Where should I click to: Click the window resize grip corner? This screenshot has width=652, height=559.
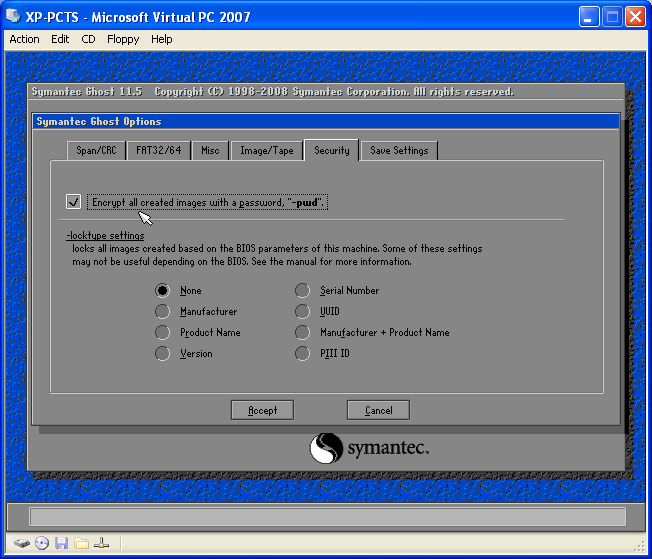click(x=640, y=547)
